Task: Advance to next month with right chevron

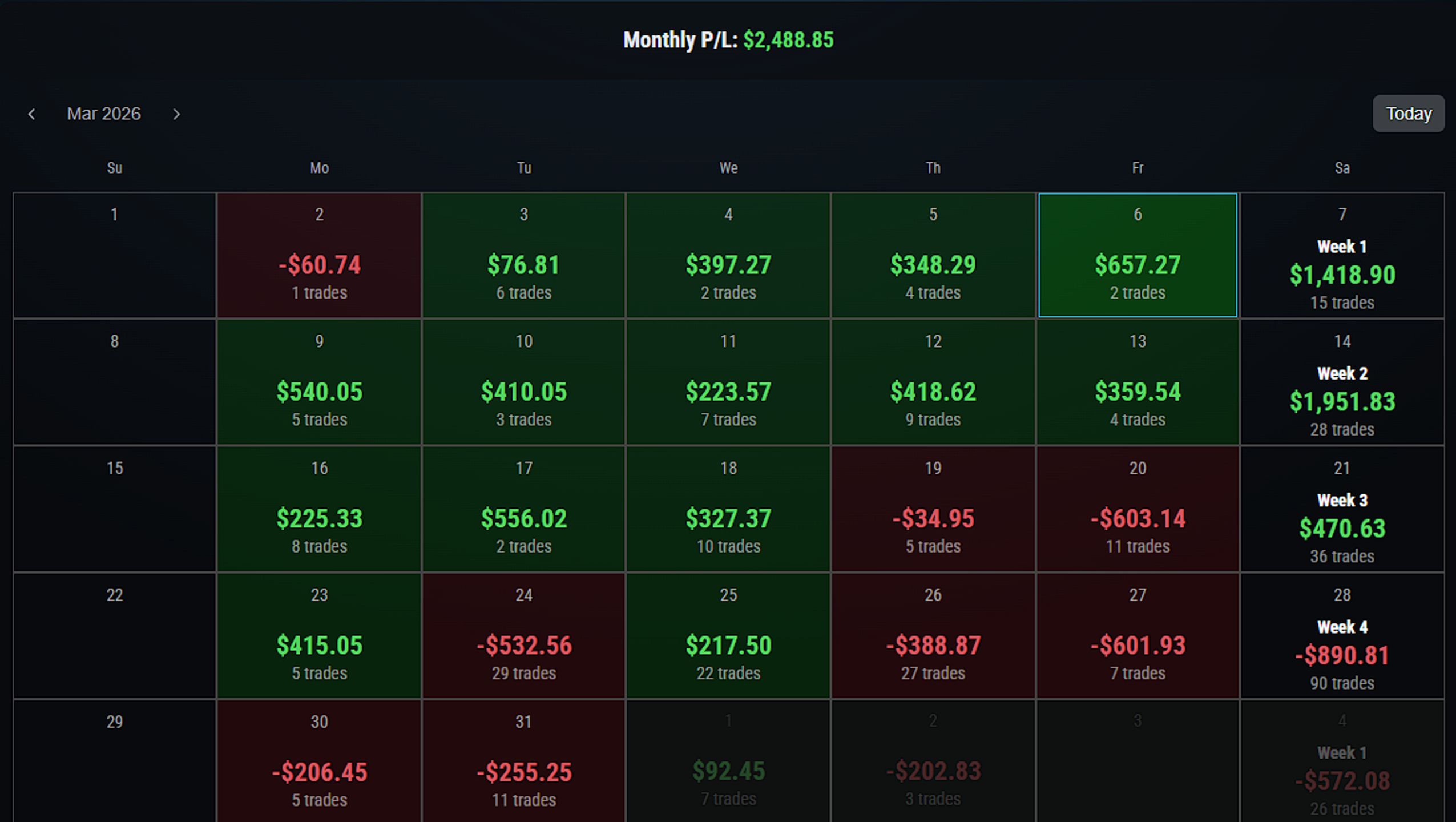Action: point(176,114)
